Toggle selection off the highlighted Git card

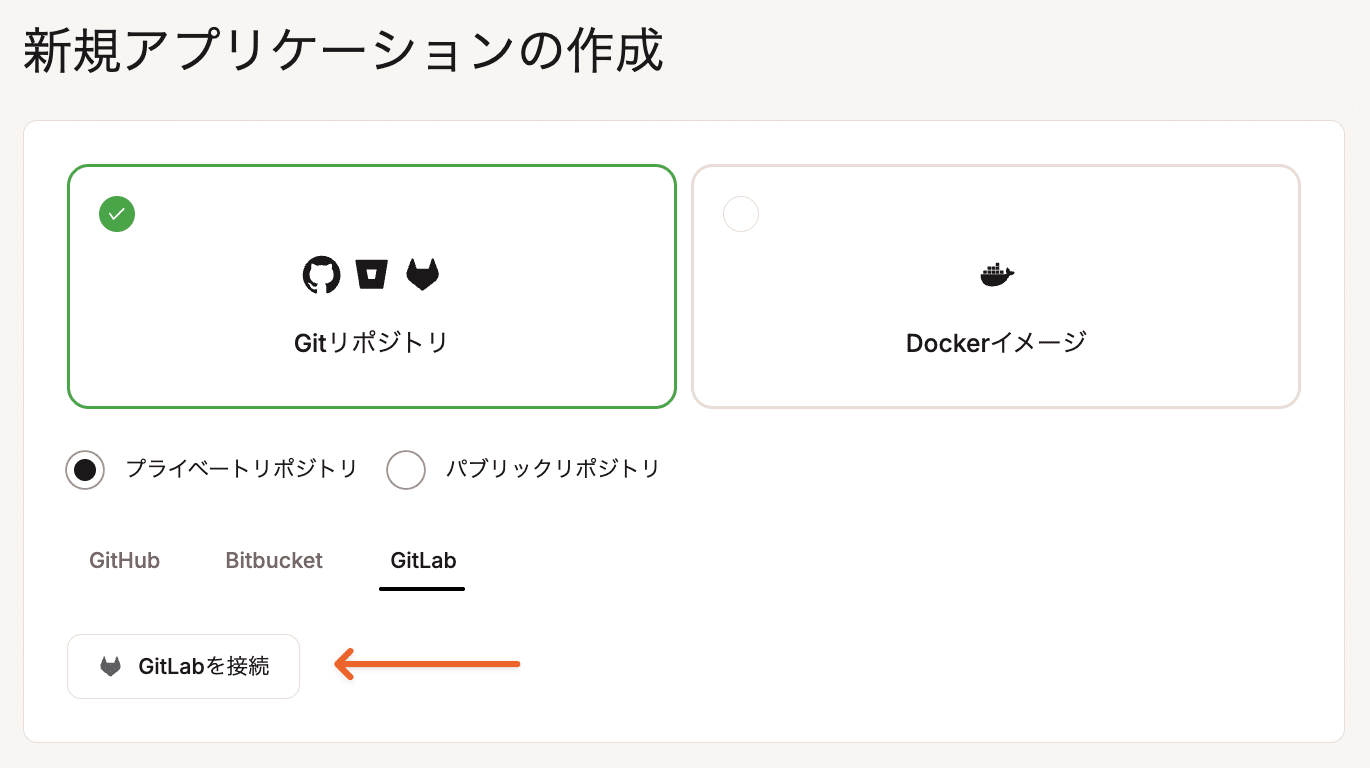click(371, 287)
